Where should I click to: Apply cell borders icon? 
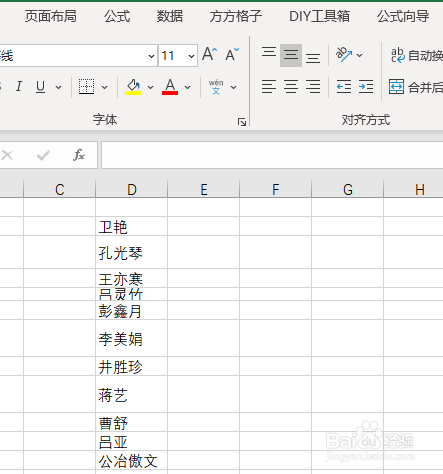point(86,87)
